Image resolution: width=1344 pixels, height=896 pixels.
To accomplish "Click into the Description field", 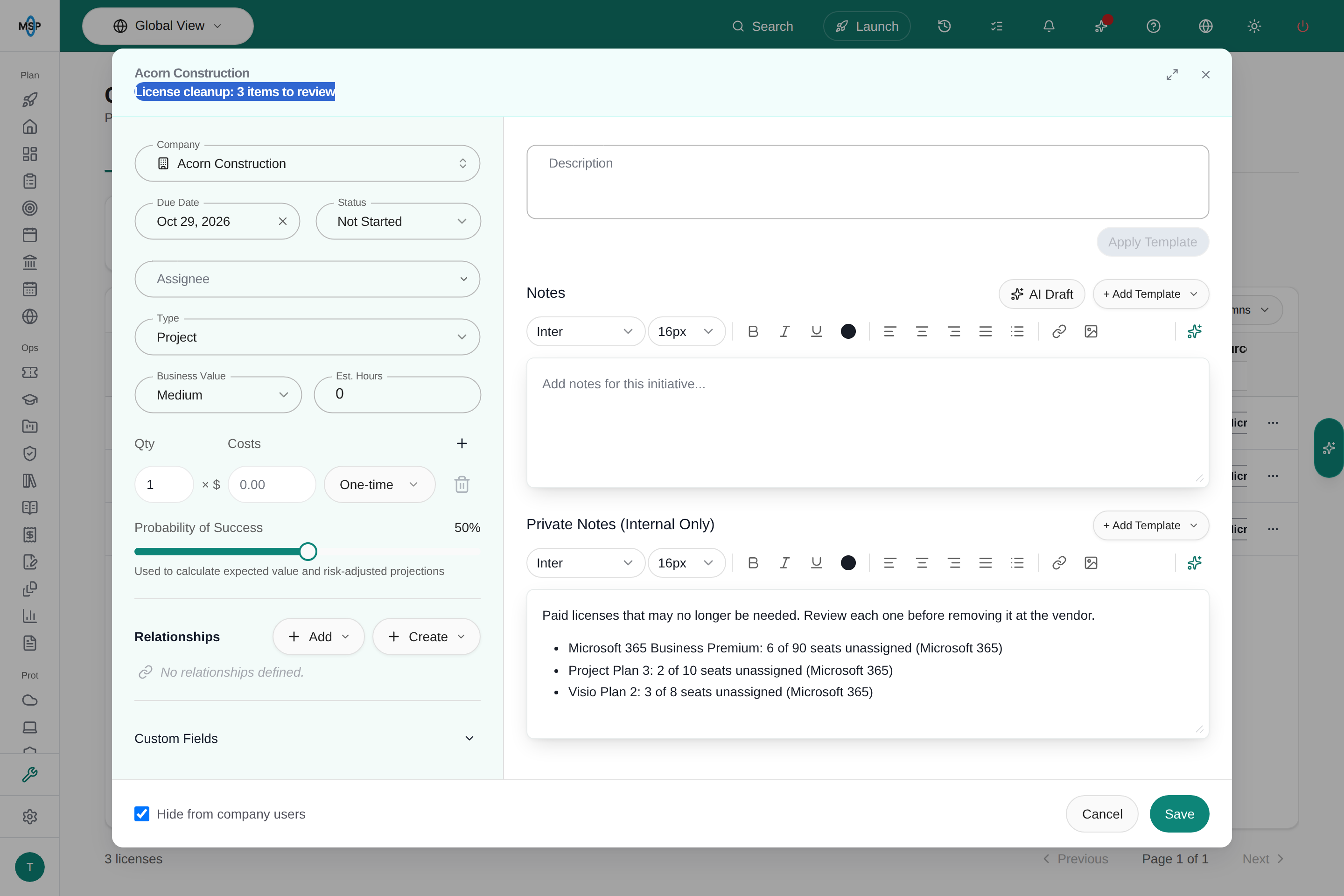I will click(868, 182).
